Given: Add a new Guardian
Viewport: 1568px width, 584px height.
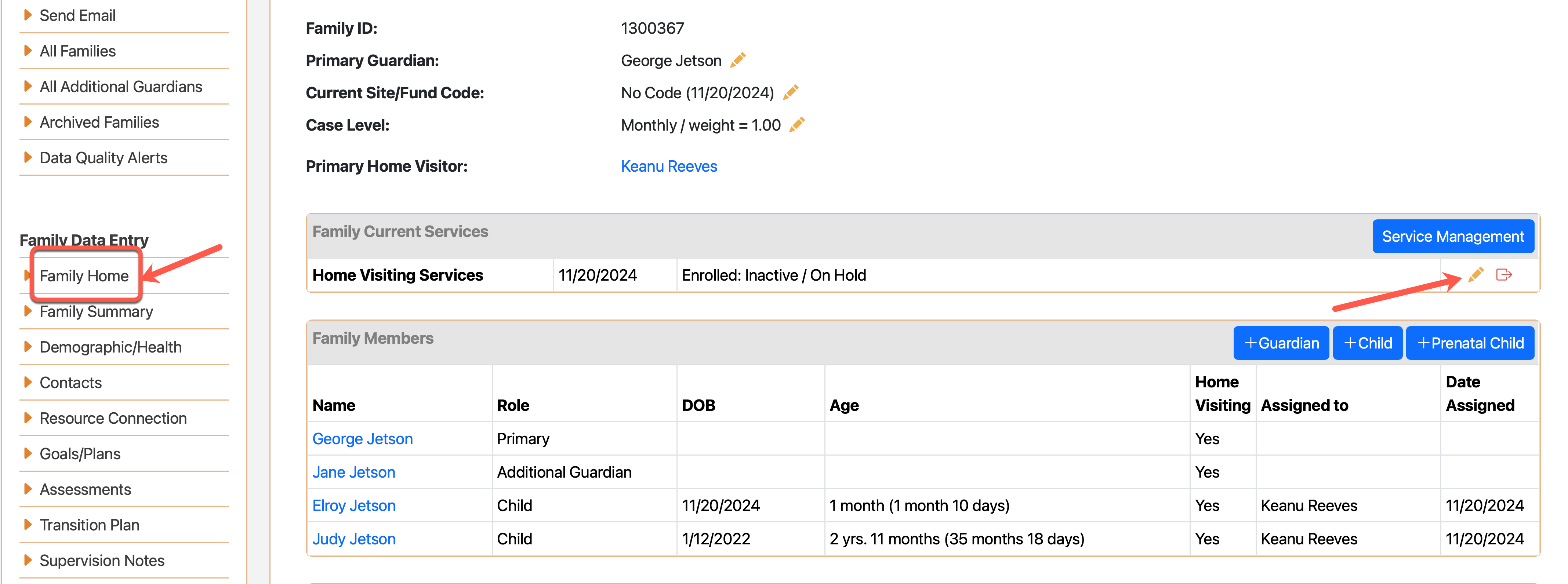Looking at the screenshot, I should [x=1281, y=343].
